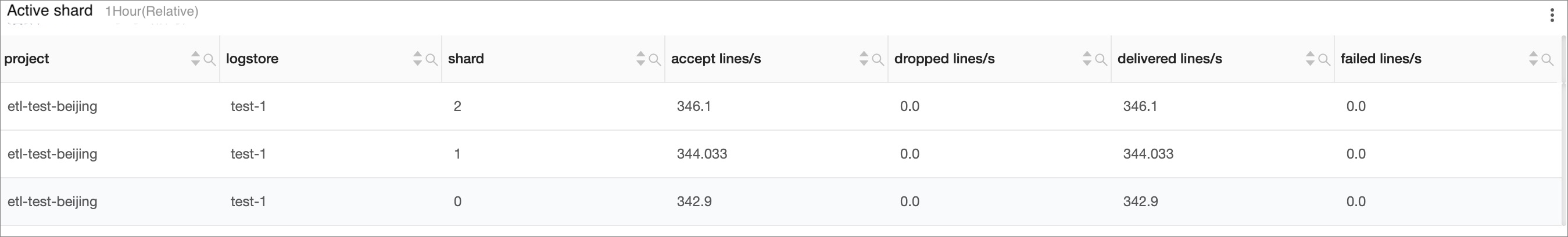
Task: Click the Active shard panel title
Action: pyautogui.click(x=50, y=11)
